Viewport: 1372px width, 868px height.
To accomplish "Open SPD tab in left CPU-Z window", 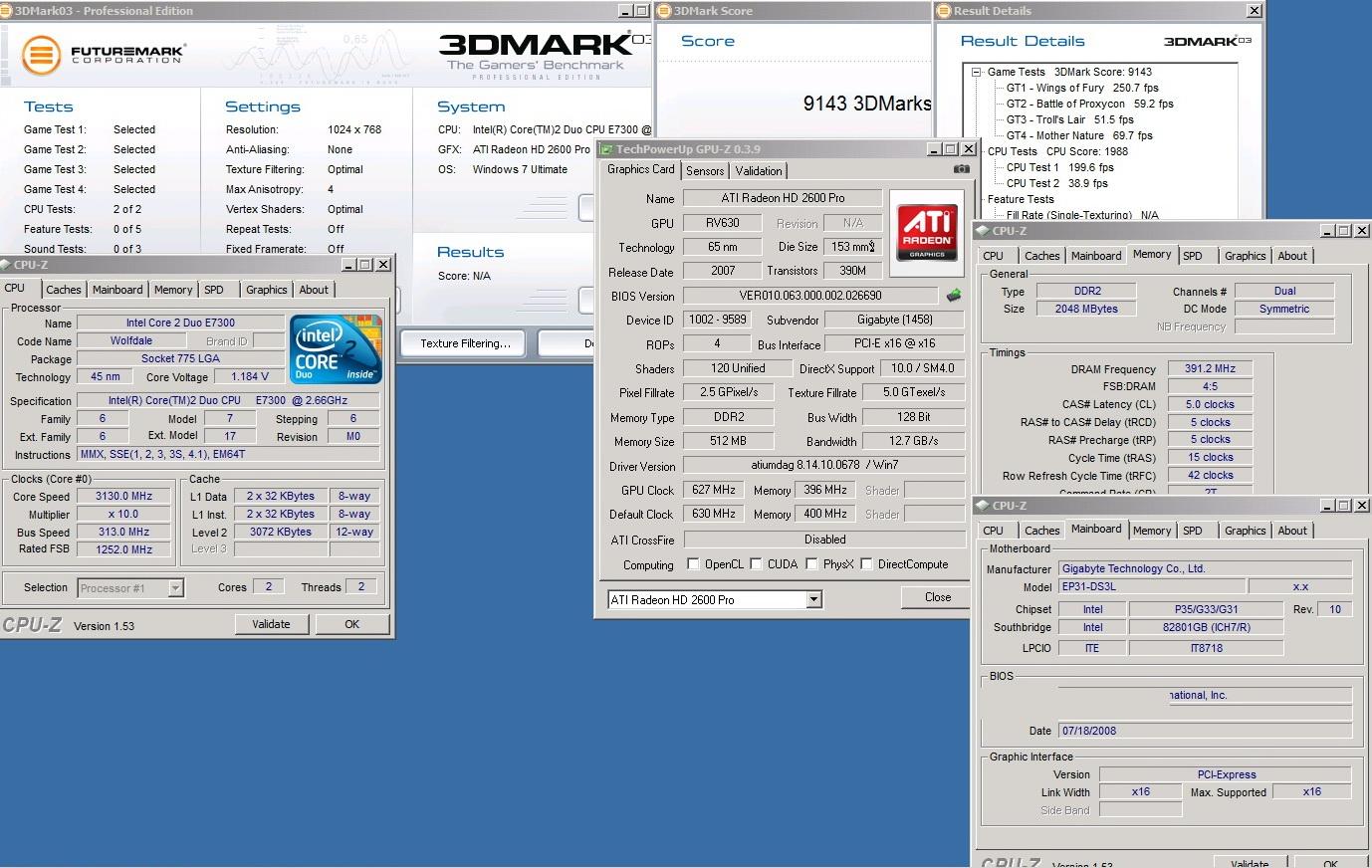I will pos(214,290).
